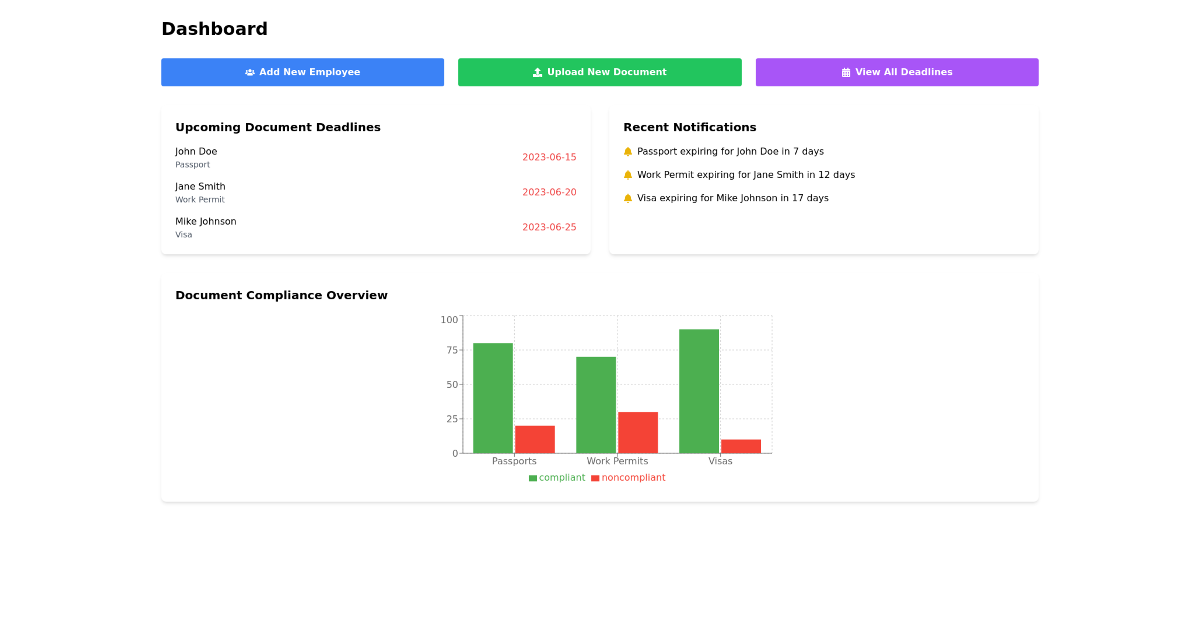Screen dimensions: 1200x630
Task: Click the bell icon beside Jane Smith's work permit alert
Action: [627, 174]
